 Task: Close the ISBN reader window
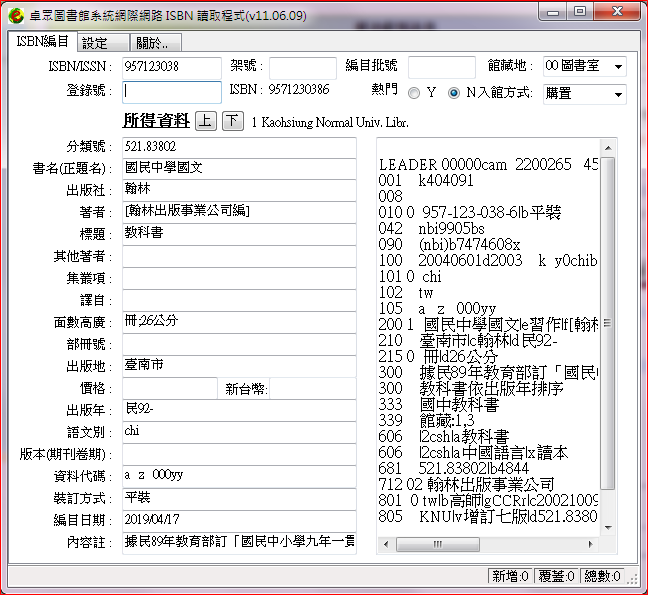[617, 12]
